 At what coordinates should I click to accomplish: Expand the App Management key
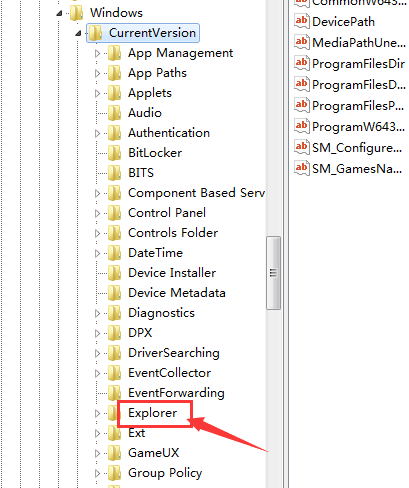coord(97,53)
